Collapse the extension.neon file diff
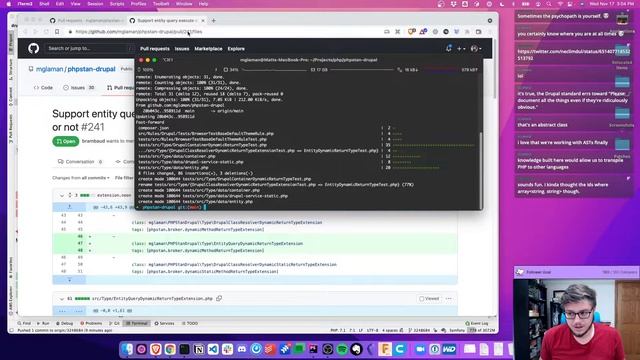The height and width of the screenshot is (360, 640). pyautogui.click(x=62, y=196)
